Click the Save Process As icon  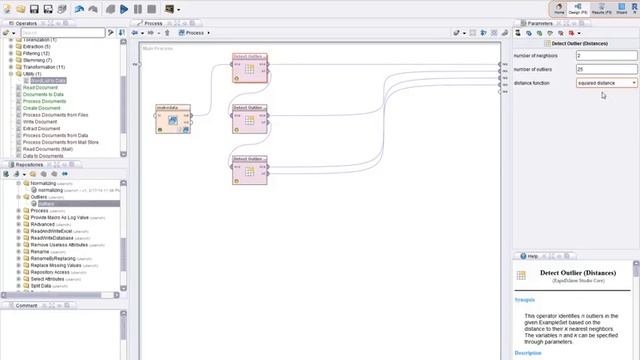tap(48, 9)
